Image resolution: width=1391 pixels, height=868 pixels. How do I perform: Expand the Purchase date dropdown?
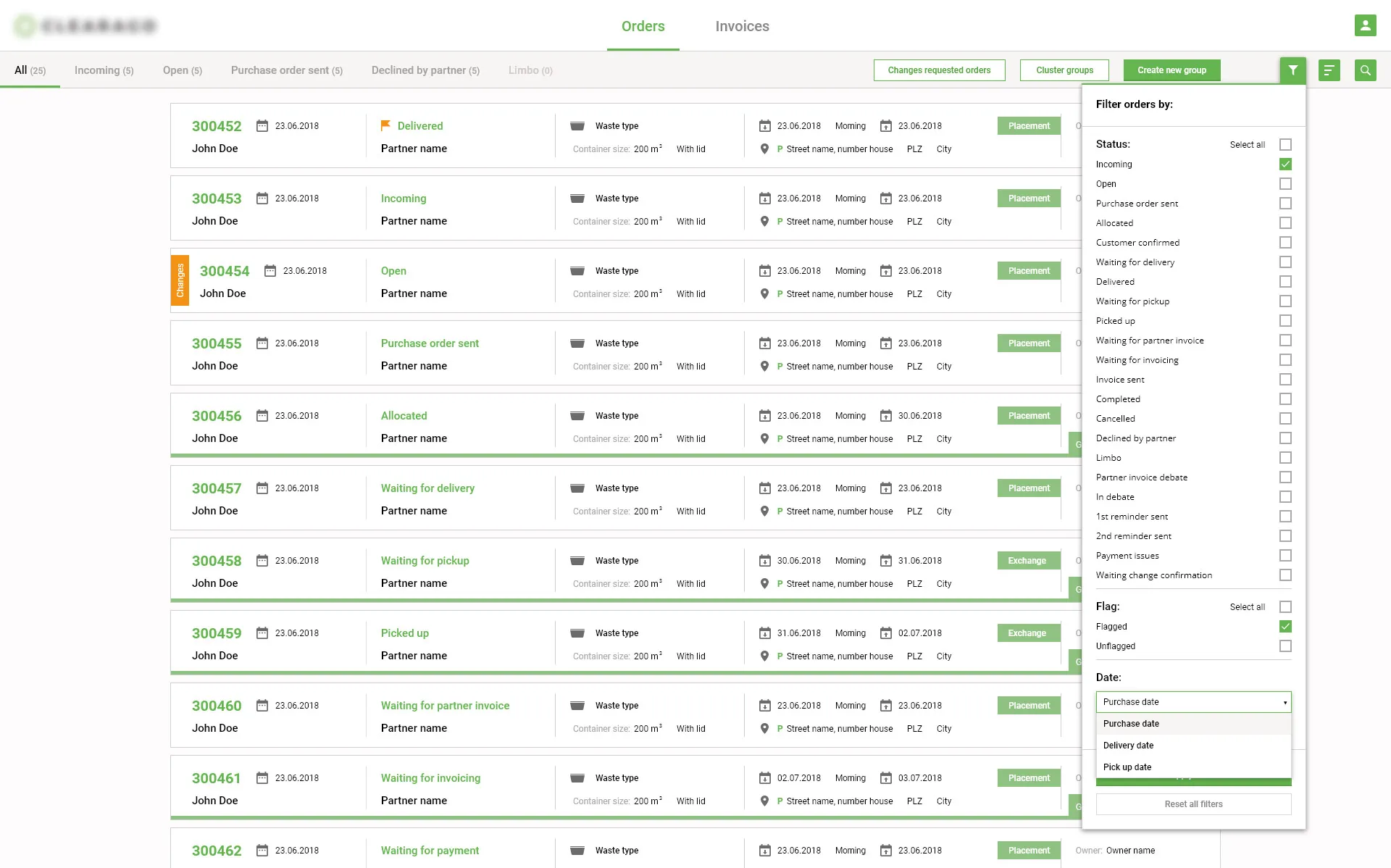[x=1193, y=701]
